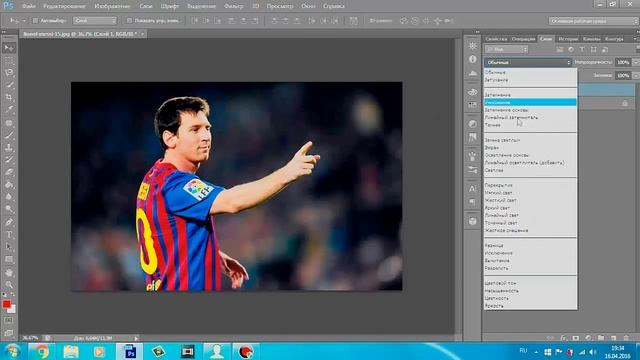
Task: Open the Info panel icon
Action: tap(473, 59)
